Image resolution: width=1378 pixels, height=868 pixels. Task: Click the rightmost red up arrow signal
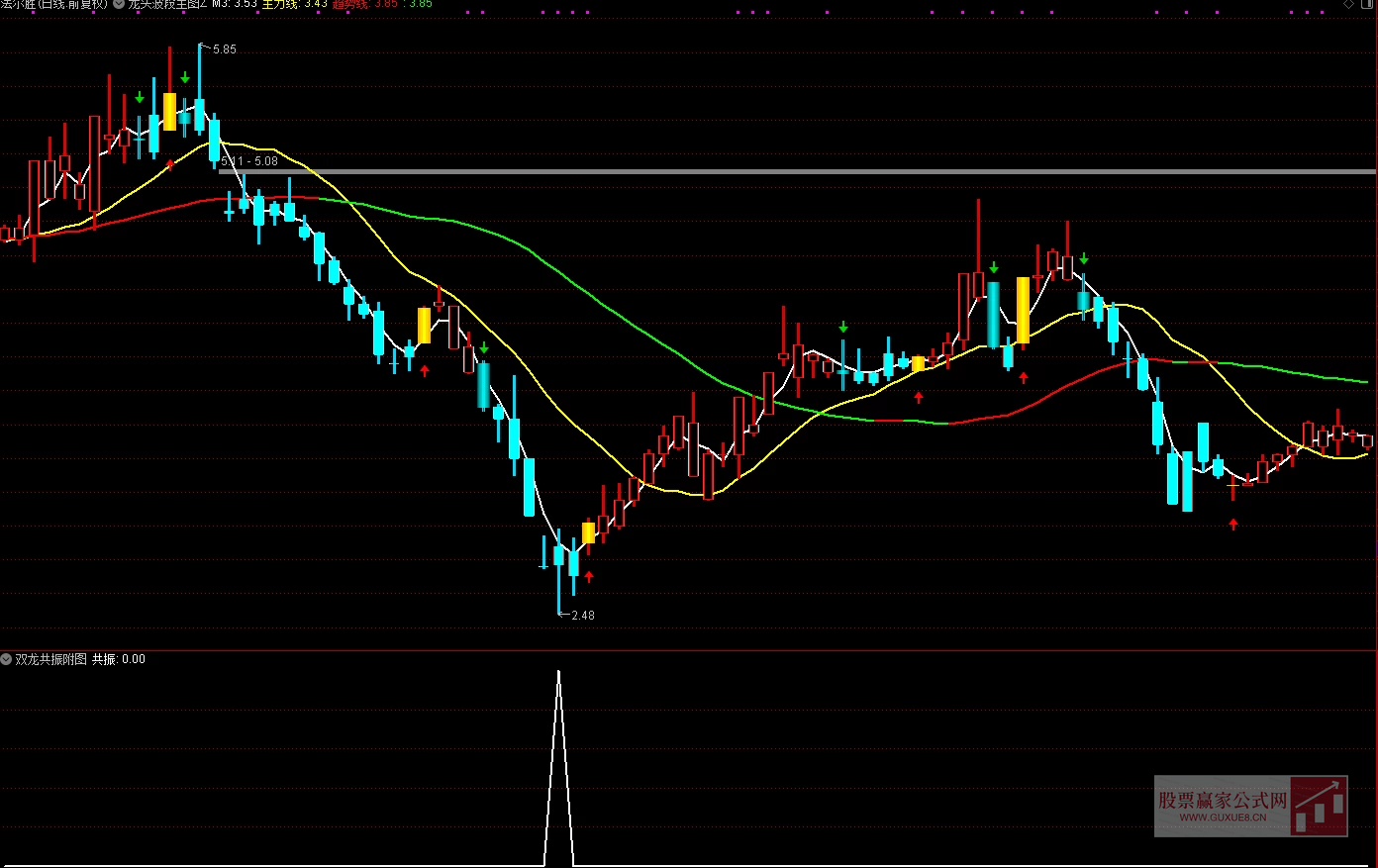tap(1233, 525)
